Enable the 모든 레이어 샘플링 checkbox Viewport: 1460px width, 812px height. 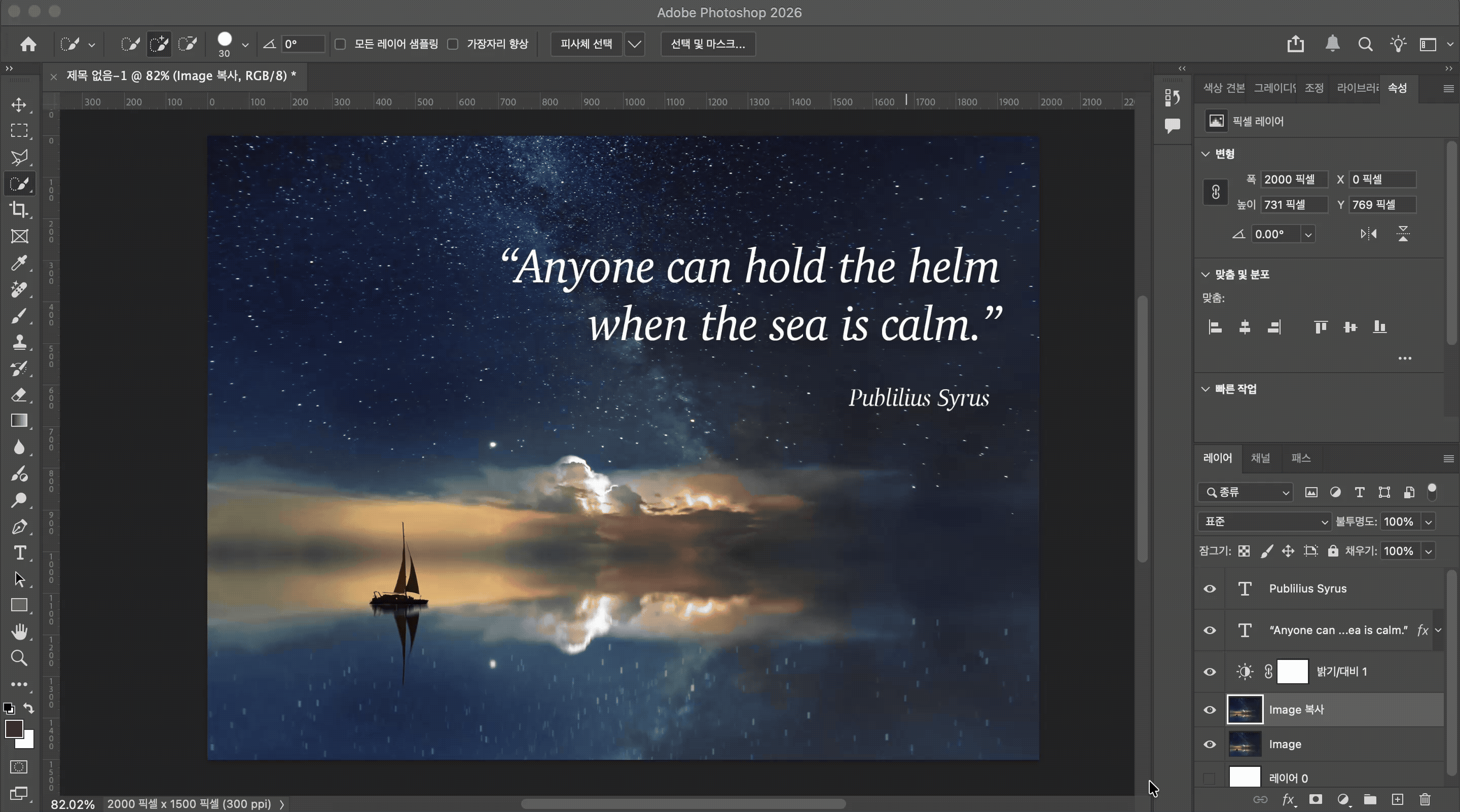(x=341, y=44)
